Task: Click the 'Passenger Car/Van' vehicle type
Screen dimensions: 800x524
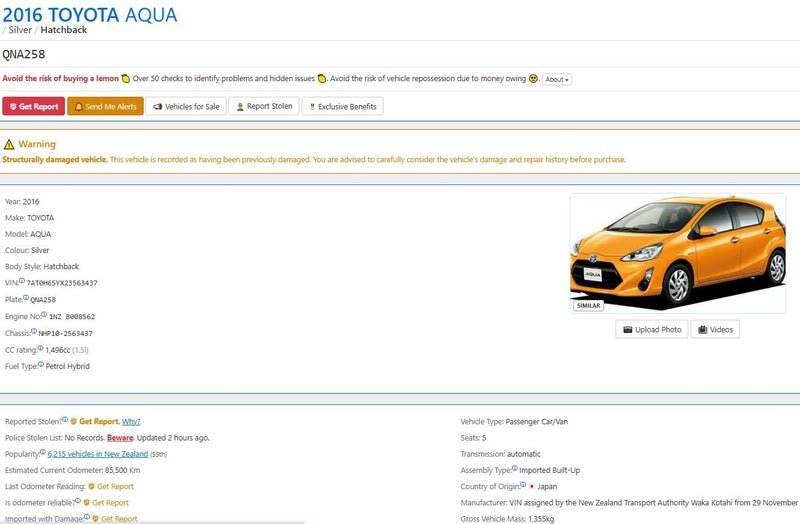Action: (x=537, y=421)
